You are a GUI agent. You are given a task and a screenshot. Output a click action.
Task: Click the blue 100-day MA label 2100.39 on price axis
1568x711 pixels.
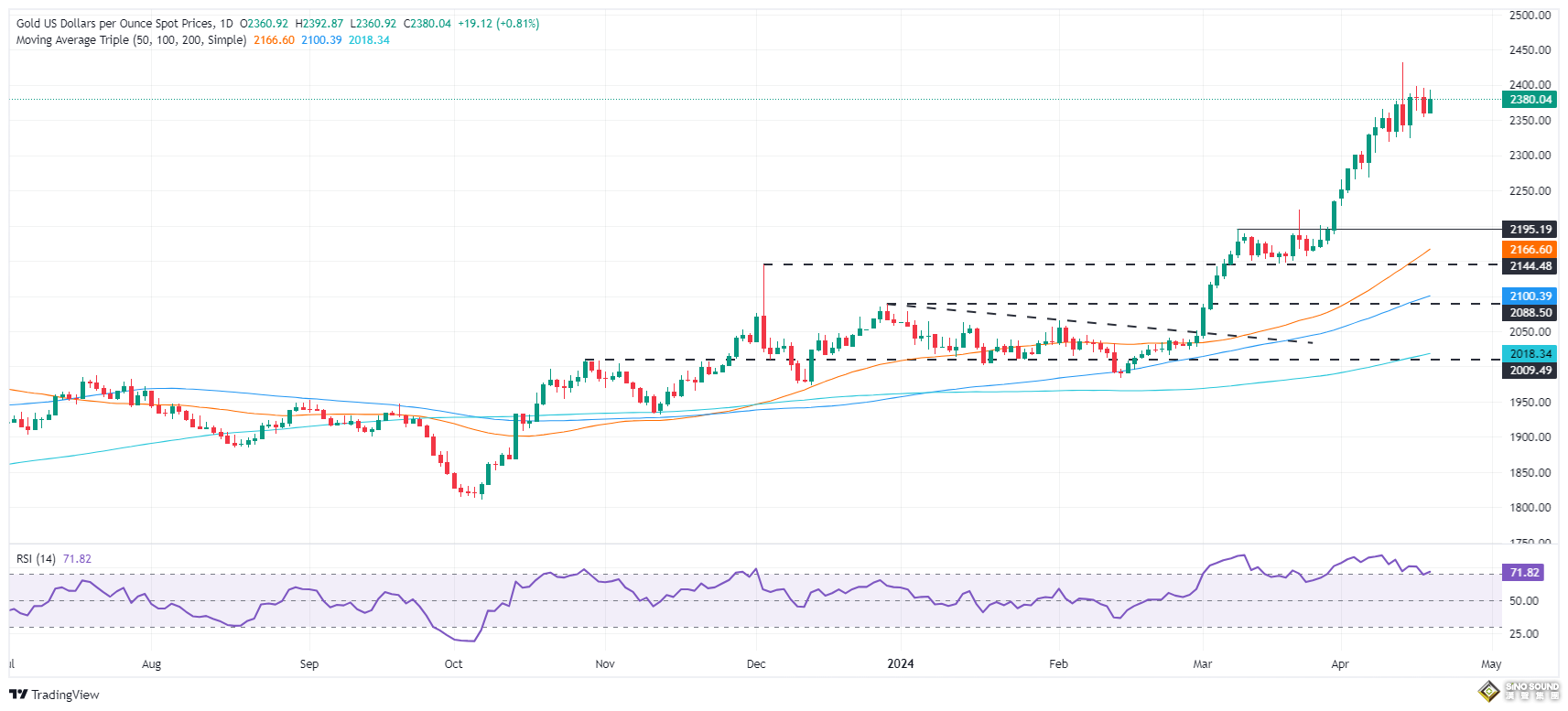click(1530, 296)
